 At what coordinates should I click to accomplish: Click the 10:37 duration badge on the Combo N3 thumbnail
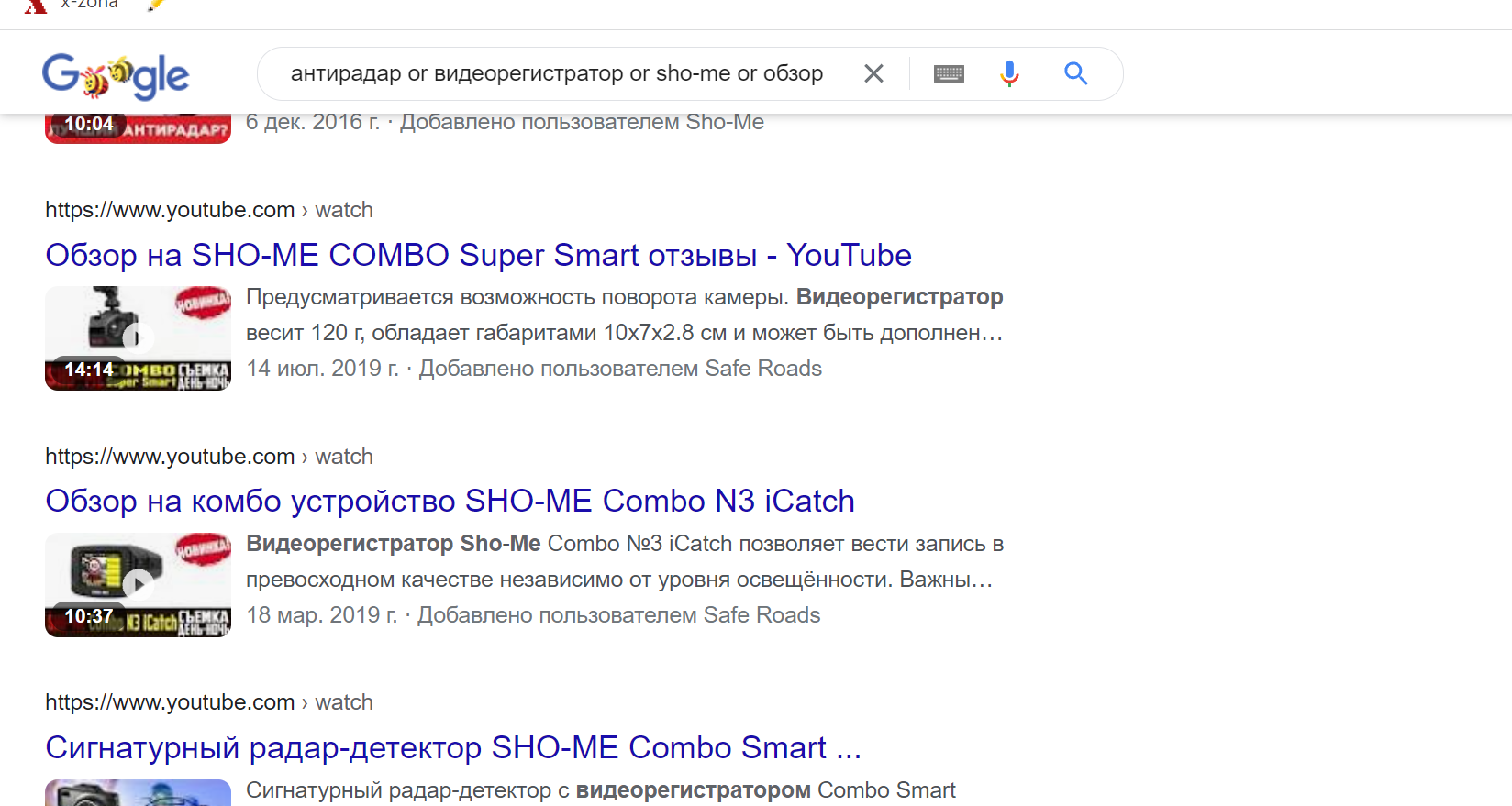[x=89, y=616]
